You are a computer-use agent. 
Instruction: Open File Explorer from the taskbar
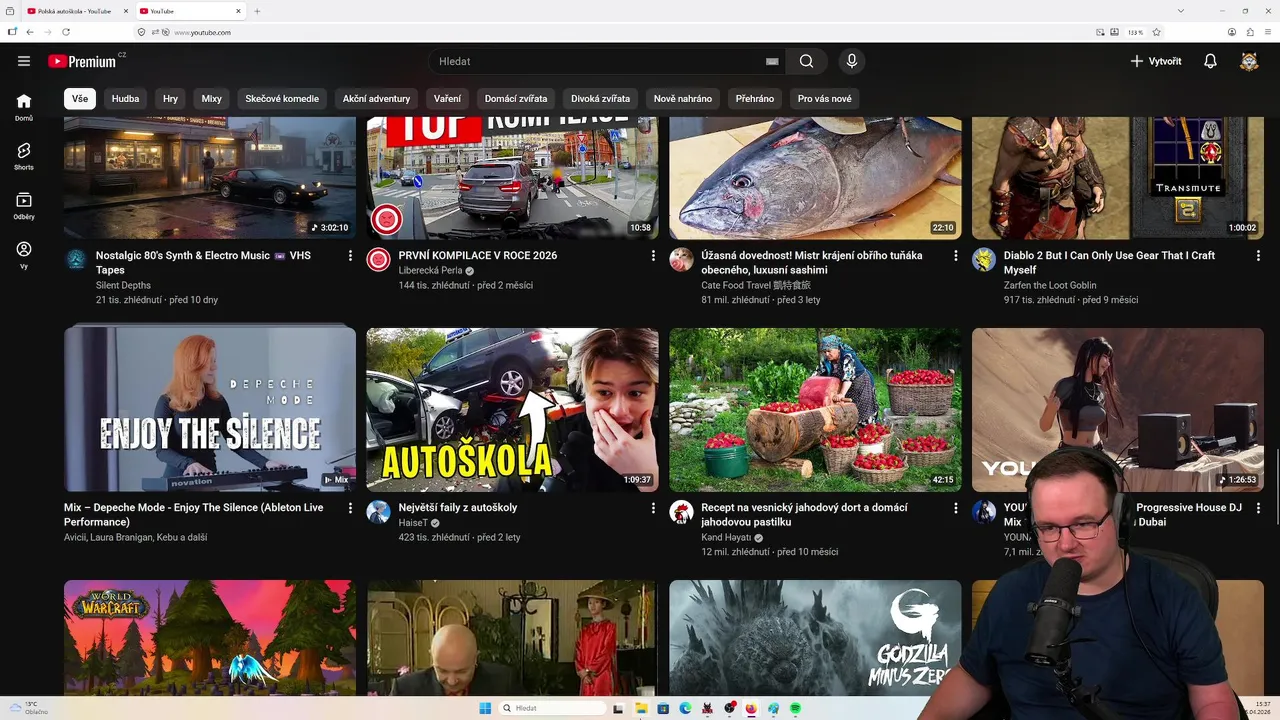[641, 708]
